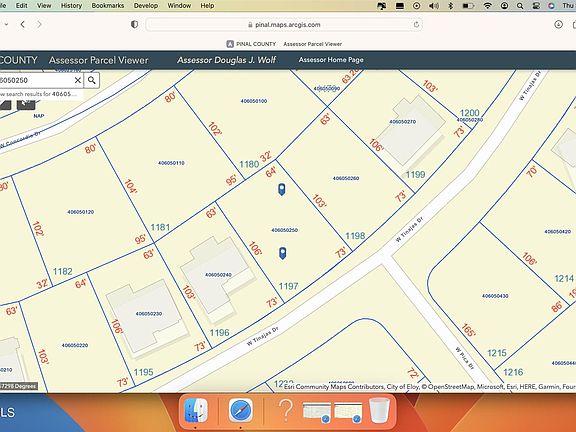Click the screen mirroring icon in menu bar
This screenshot has height=432, width=576.
(x=382, y=6)
